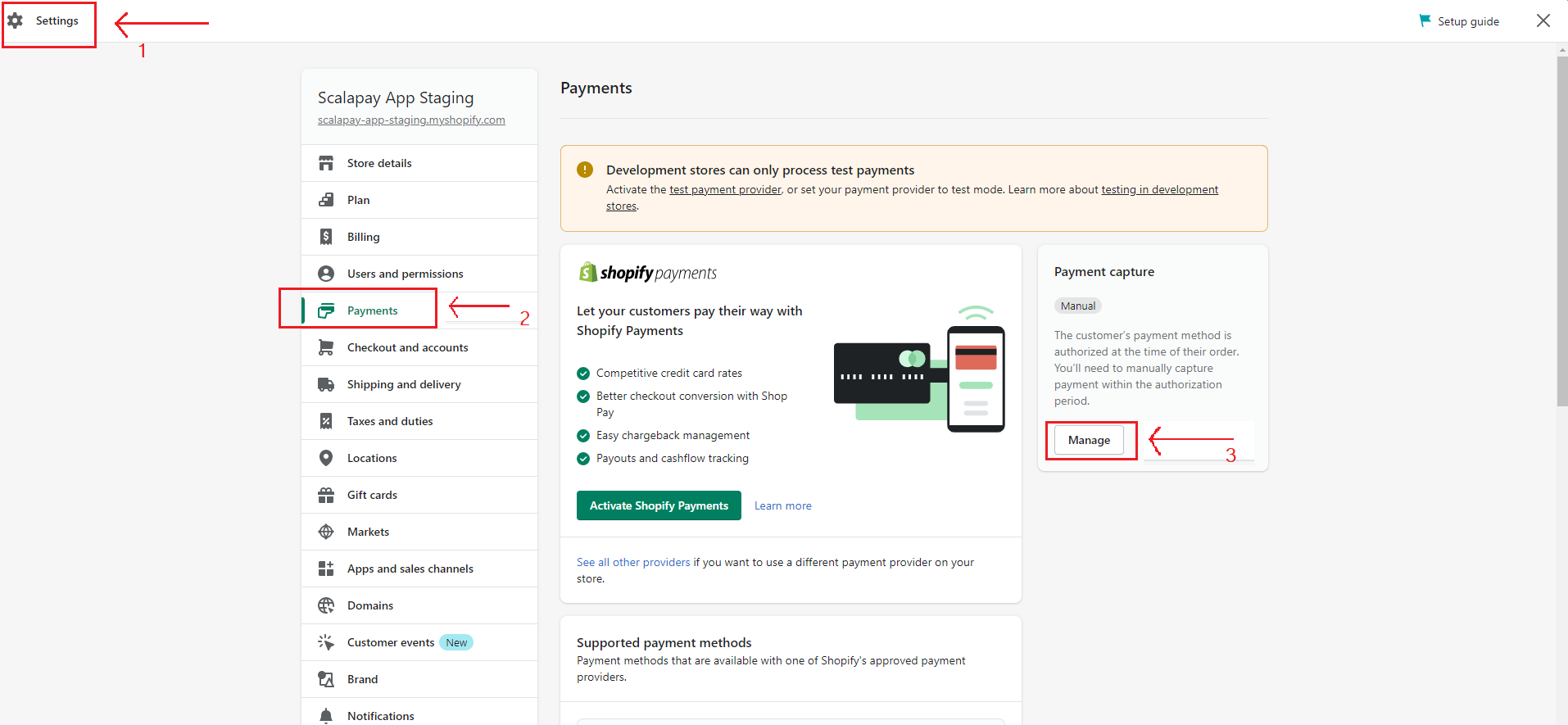Open the Markets settings
Viewport: 1568px width, 725px height.
[419, 532]
